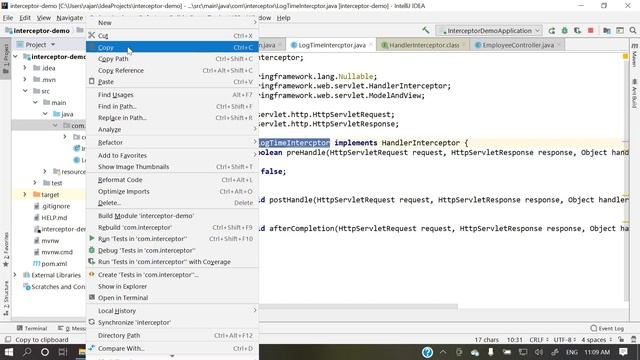Choose Optimize Imports menu entry
Screen dimensions: 640x360
coord(172,191)
